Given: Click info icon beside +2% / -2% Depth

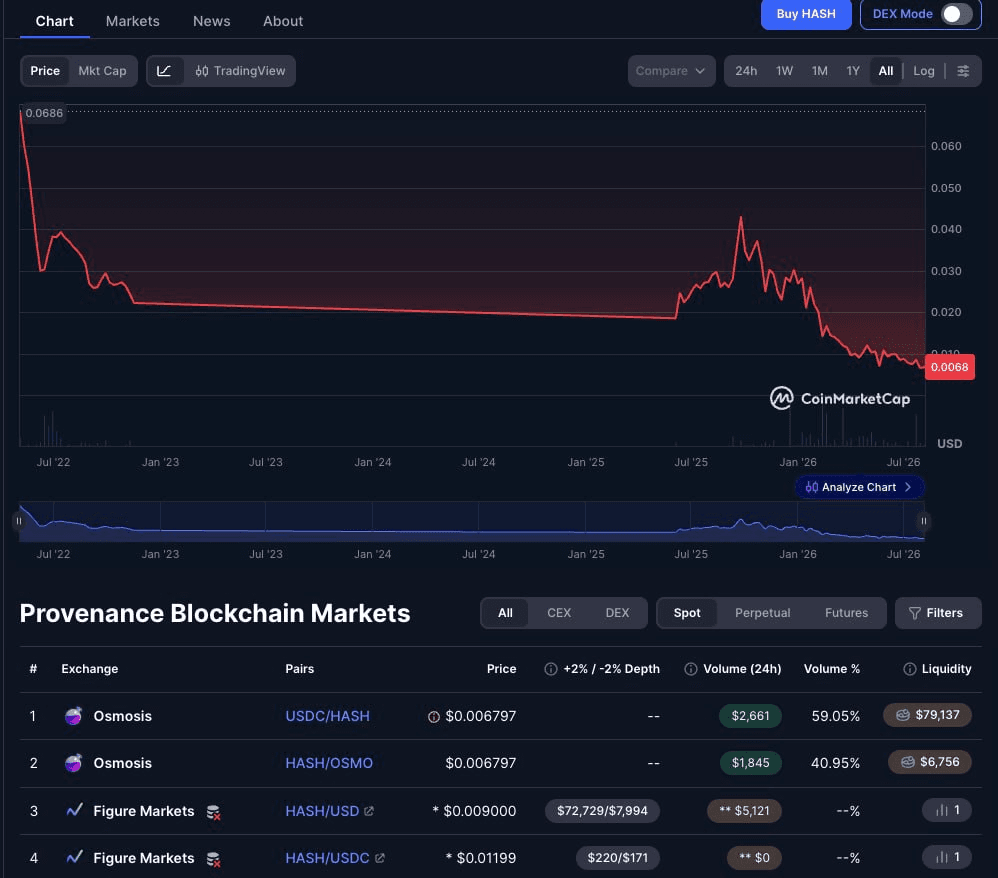Looking at the screenshot, I should (x=551, y=669).
